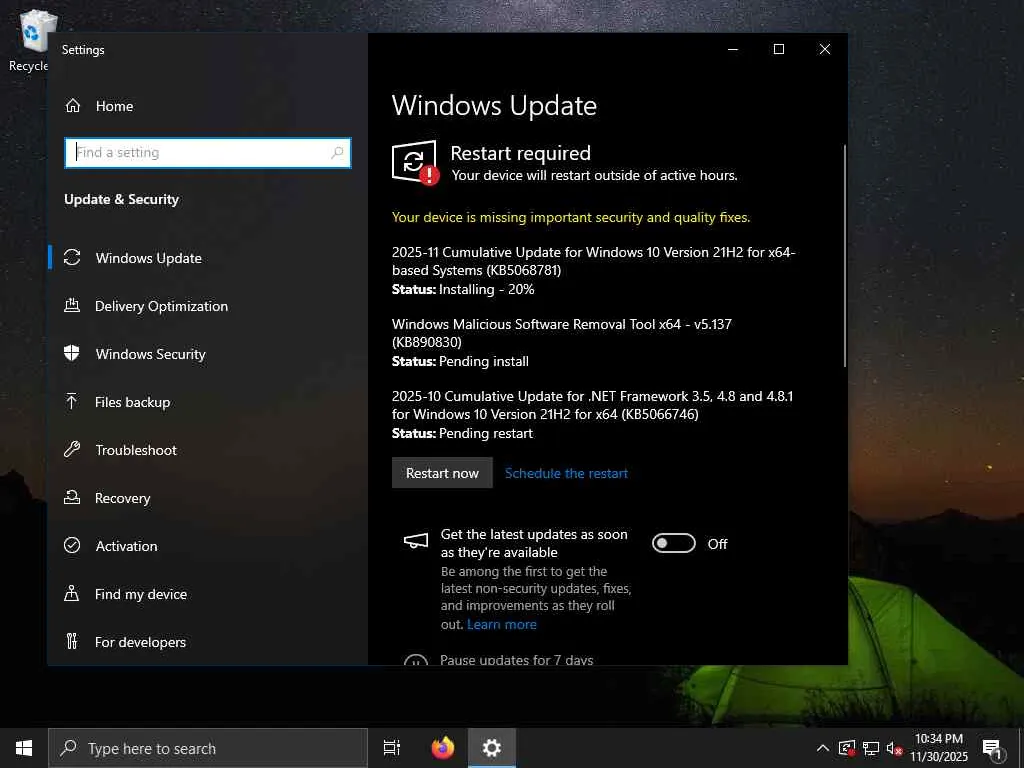Screen dimensions: 1024x768
Task: Click the Windows Update sync arrows icon
Action: 72,257
